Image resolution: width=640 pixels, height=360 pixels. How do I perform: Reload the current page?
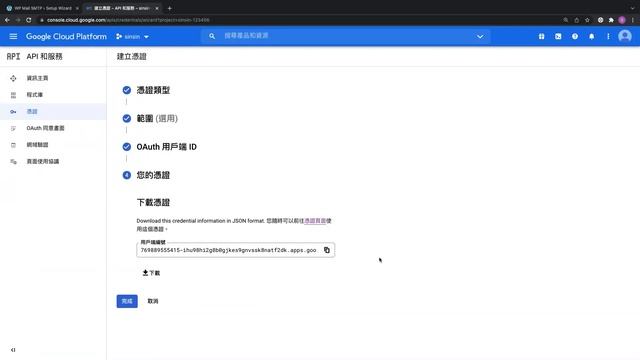[x=29, y=20]
